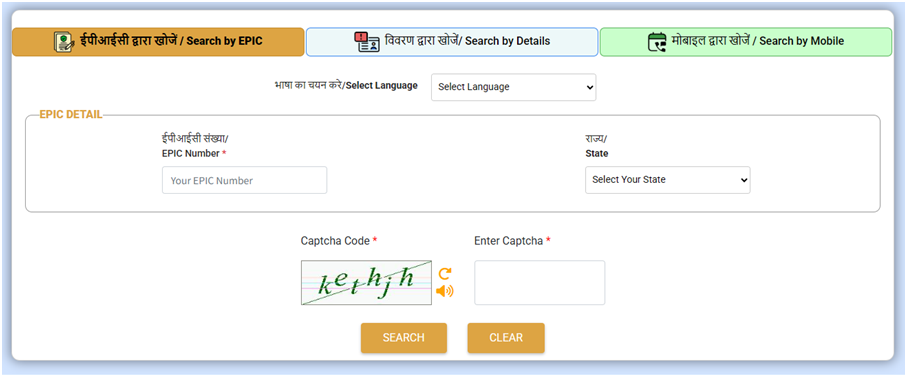Click the captcha image kethjh
The height and width of the screenshot is (377, 907).
coord(366,283)
